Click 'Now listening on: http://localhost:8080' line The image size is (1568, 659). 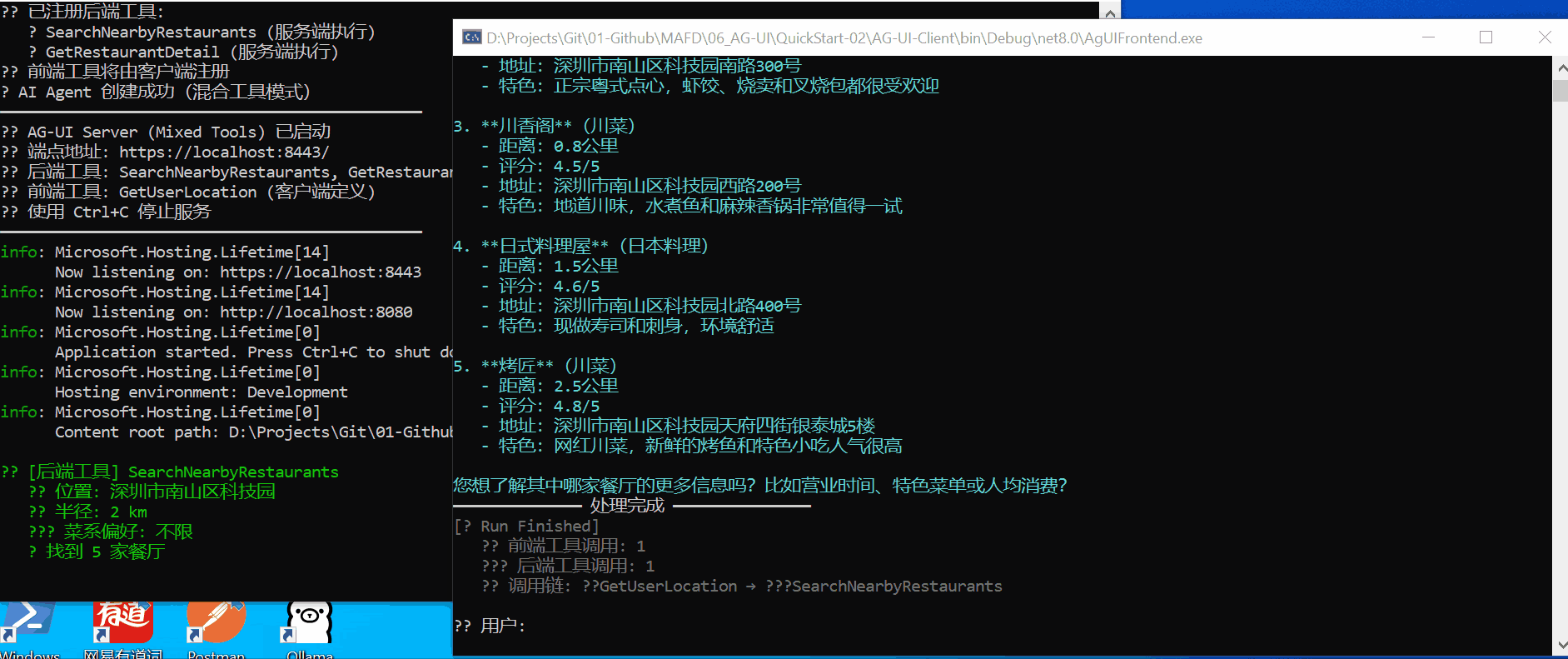point(234,312)
